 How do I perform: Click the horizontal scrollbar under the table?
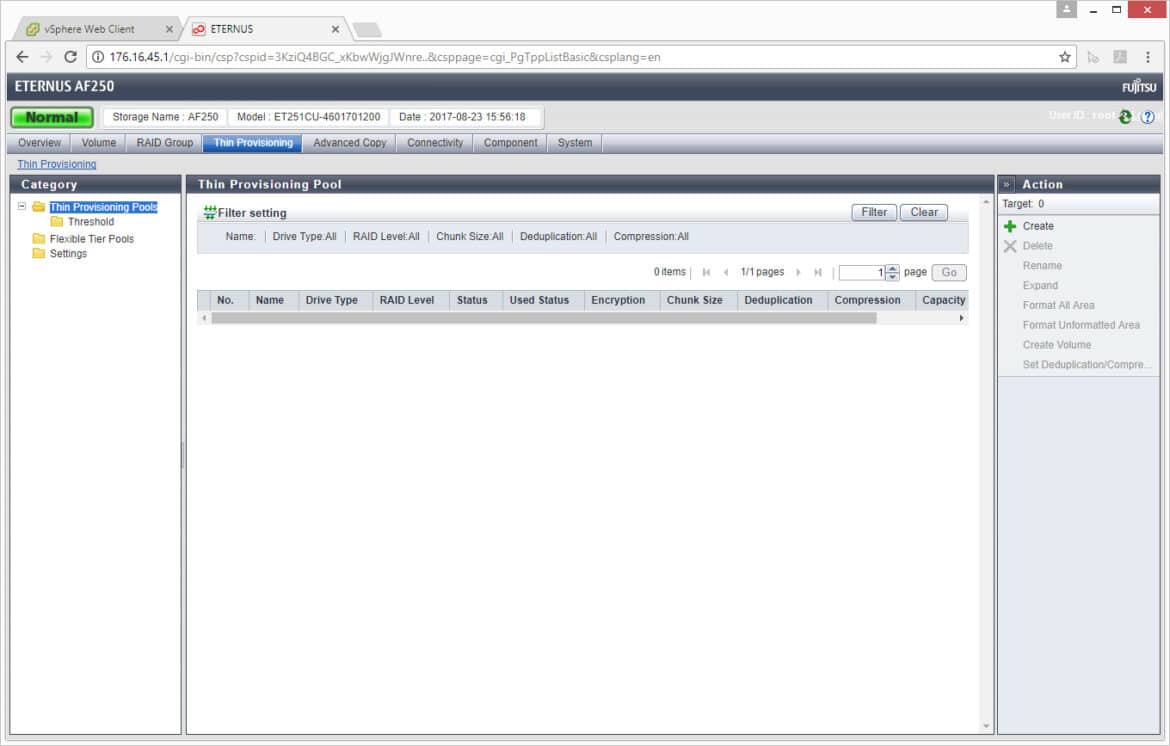544,319
